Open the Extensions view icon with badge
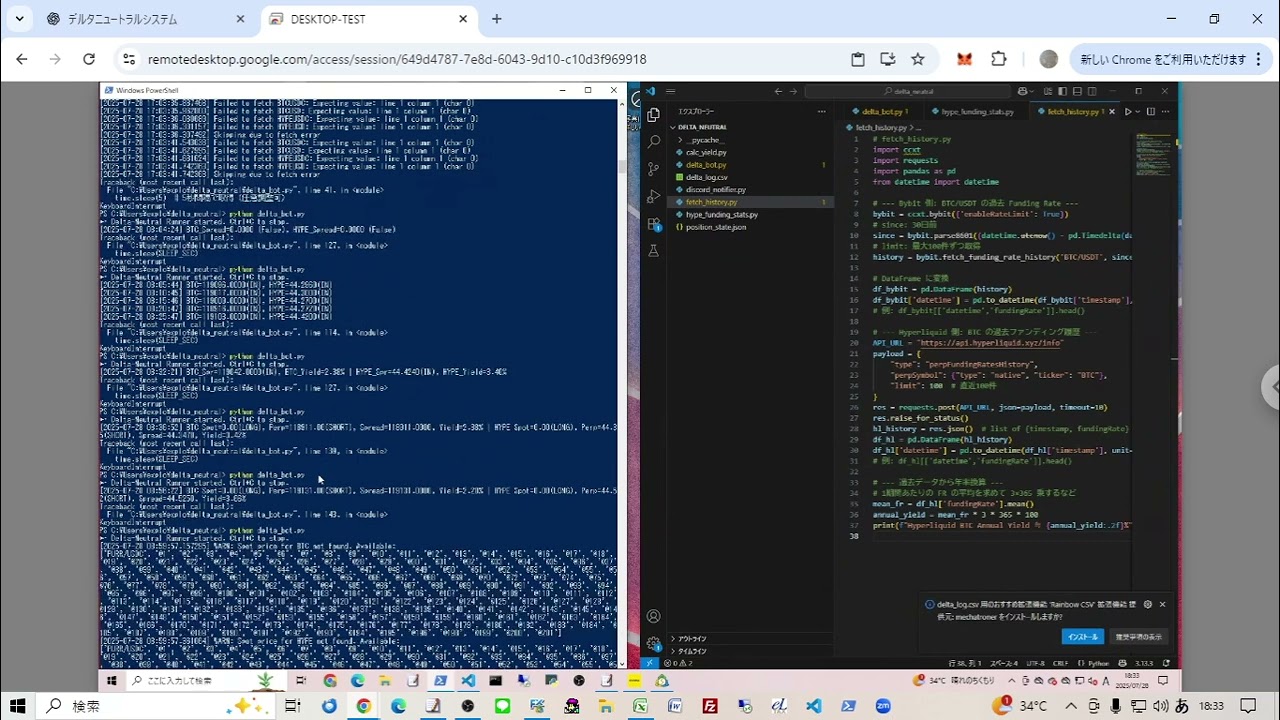Viewport: 1280px width, 720px height. [x=653, y=224]
